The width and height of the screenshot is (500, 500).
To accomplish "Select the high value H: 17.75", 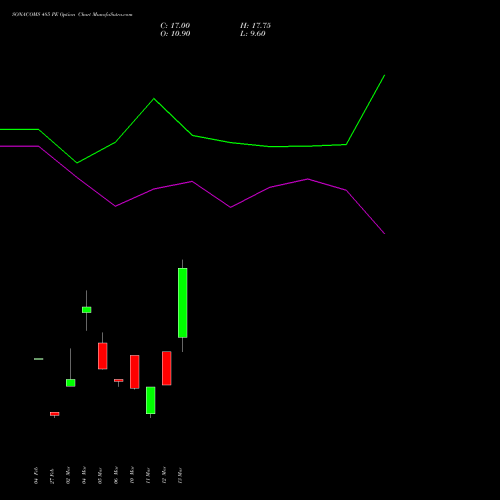I will click(x=255, y=26).
